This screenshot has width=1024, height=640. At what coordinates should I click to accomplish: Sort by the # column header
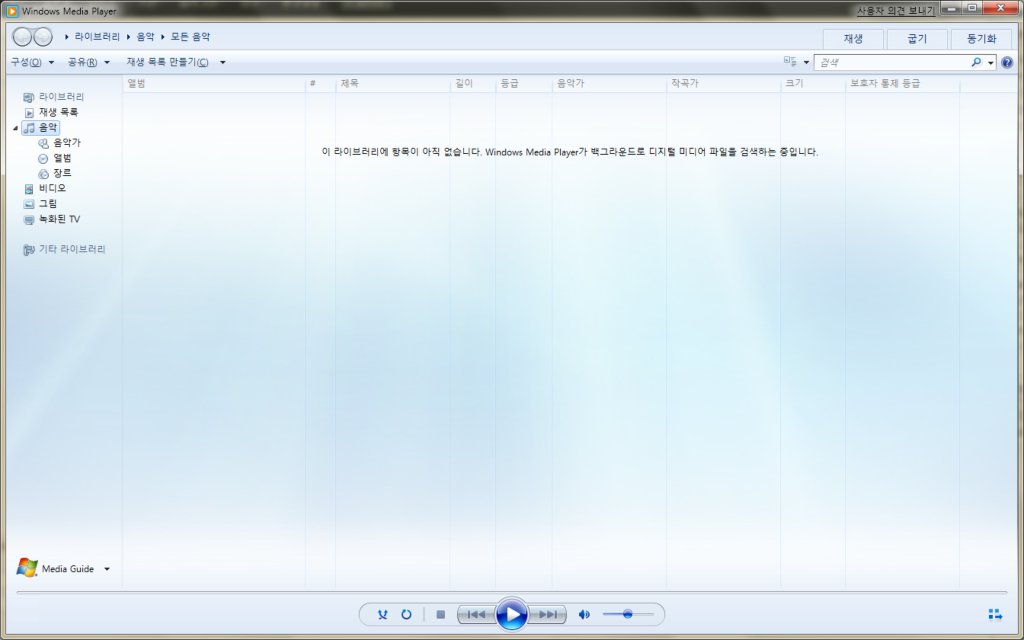pyautogui.click(x=320, y=84)
